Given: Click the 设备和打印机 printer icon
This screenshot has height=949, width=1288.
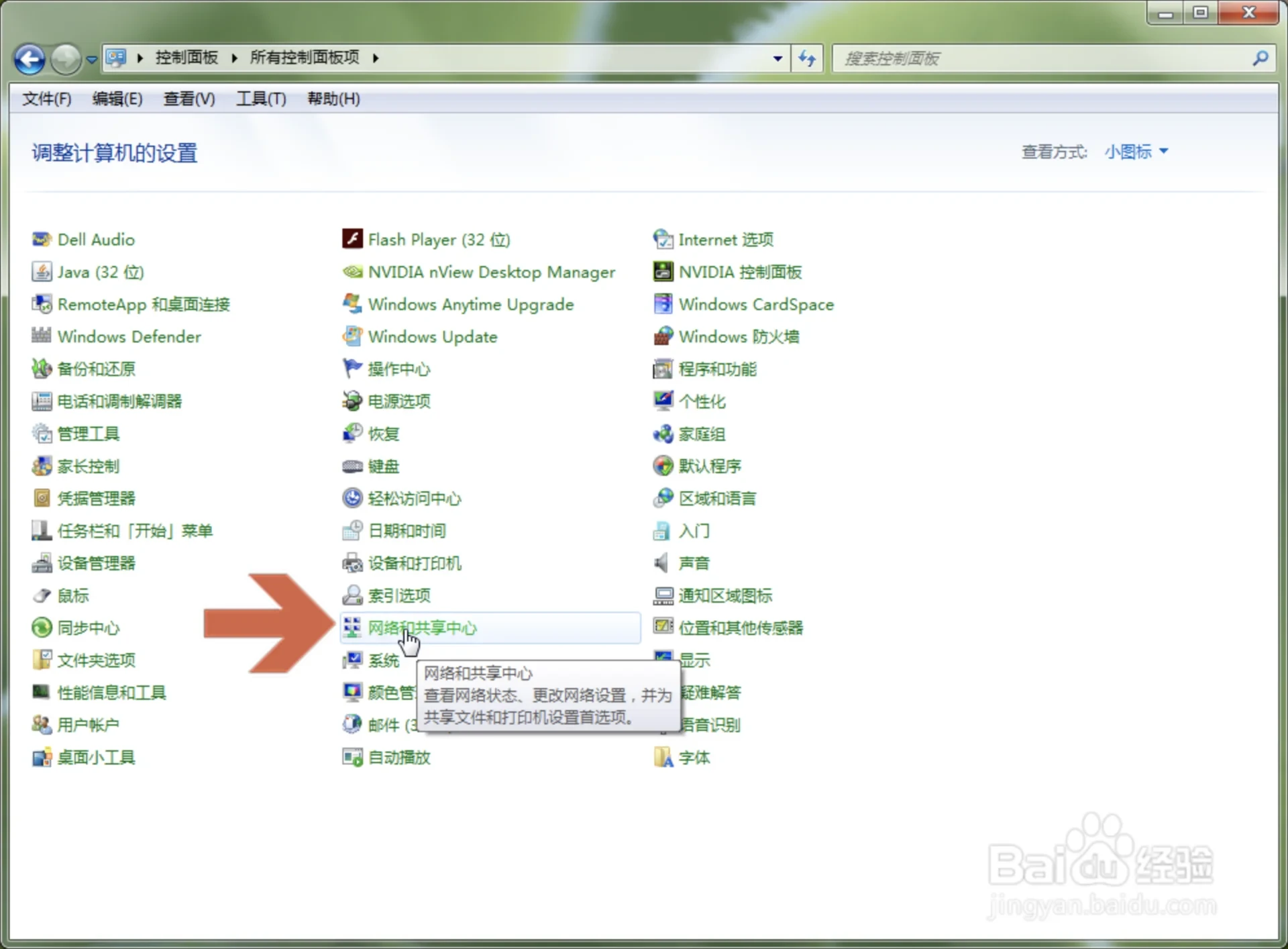Looking at the screenshot, I should tap(352, 562).
